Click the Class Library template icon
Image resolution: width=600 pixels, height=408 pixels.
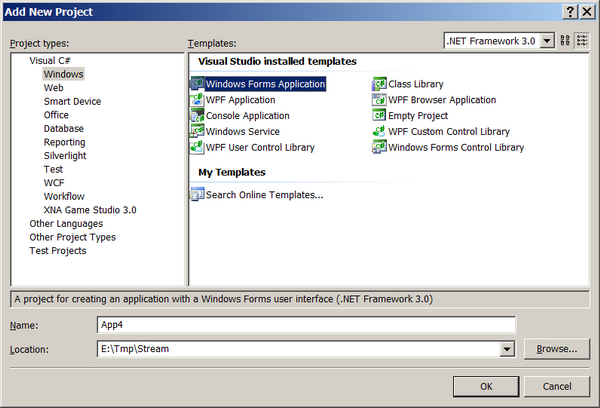coord(379,84)
